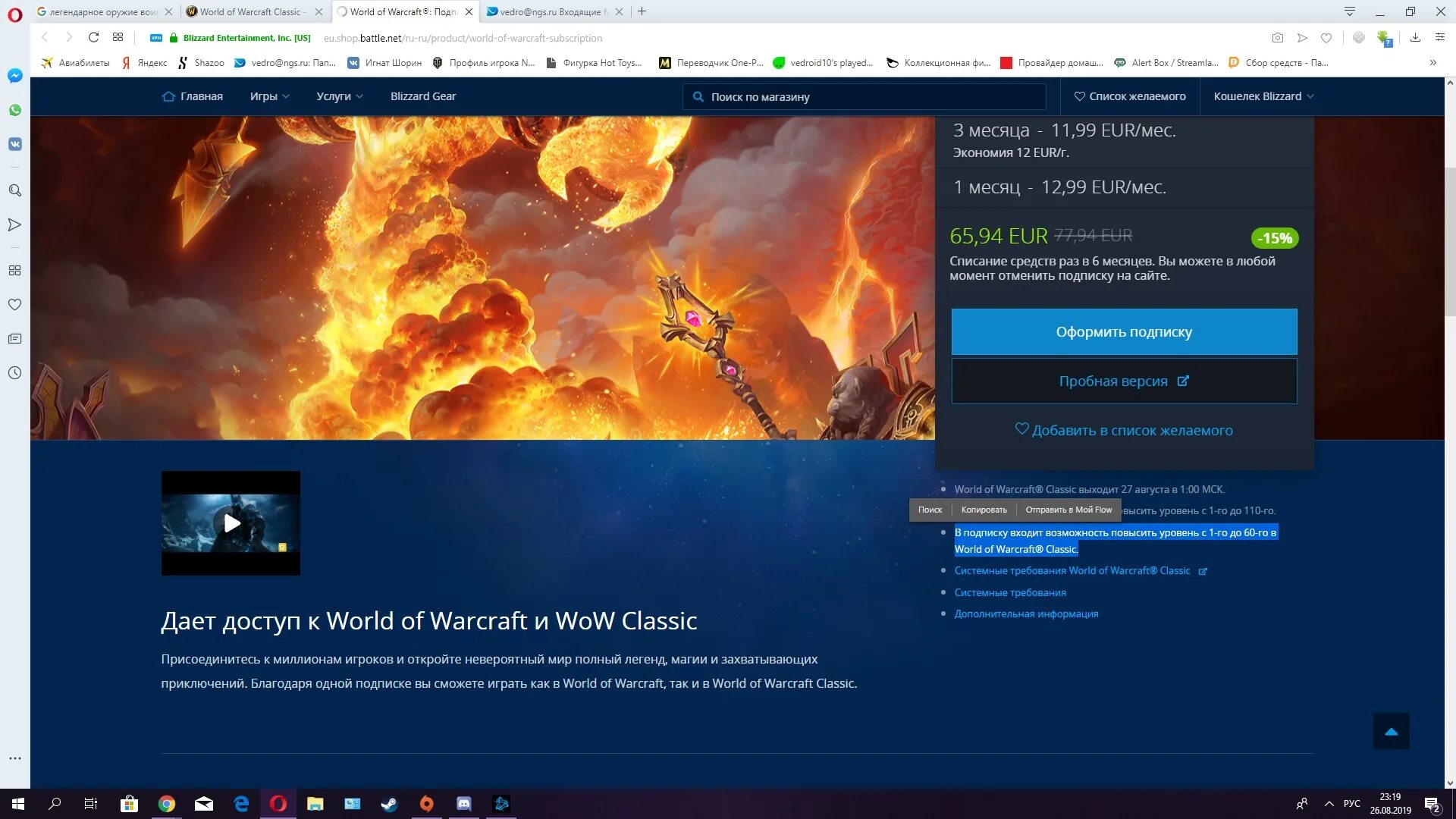Screen dimensions: 1456x819
Task: Open VK in Opera sidebar
Action: click(x=15, y=144)
